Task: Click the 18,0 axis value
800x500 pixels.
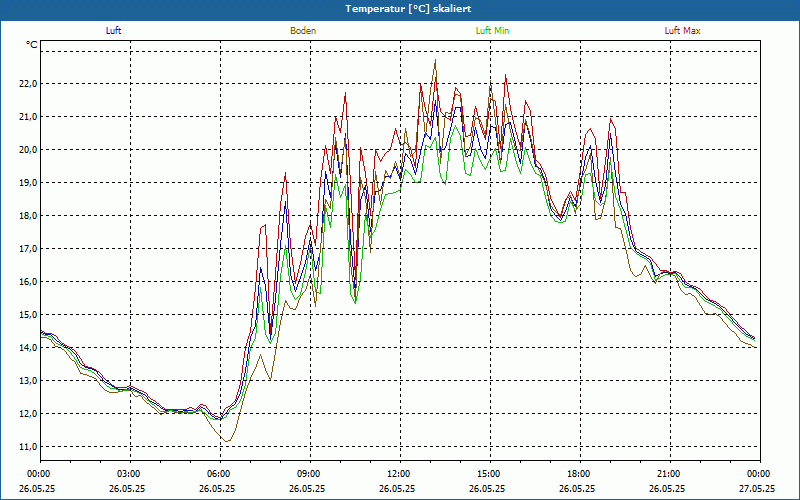Action: (29, 216)
